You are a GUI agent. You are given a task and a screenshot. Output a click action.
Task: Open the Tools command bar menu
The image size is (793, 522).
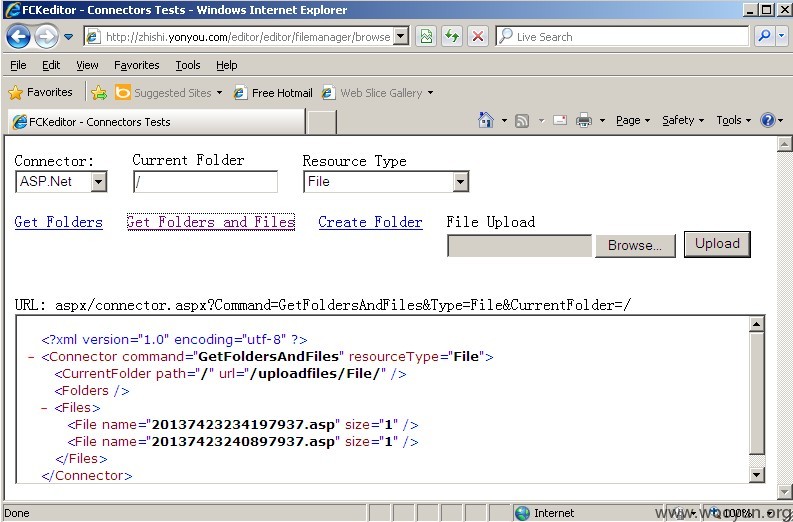pos(733,120)
